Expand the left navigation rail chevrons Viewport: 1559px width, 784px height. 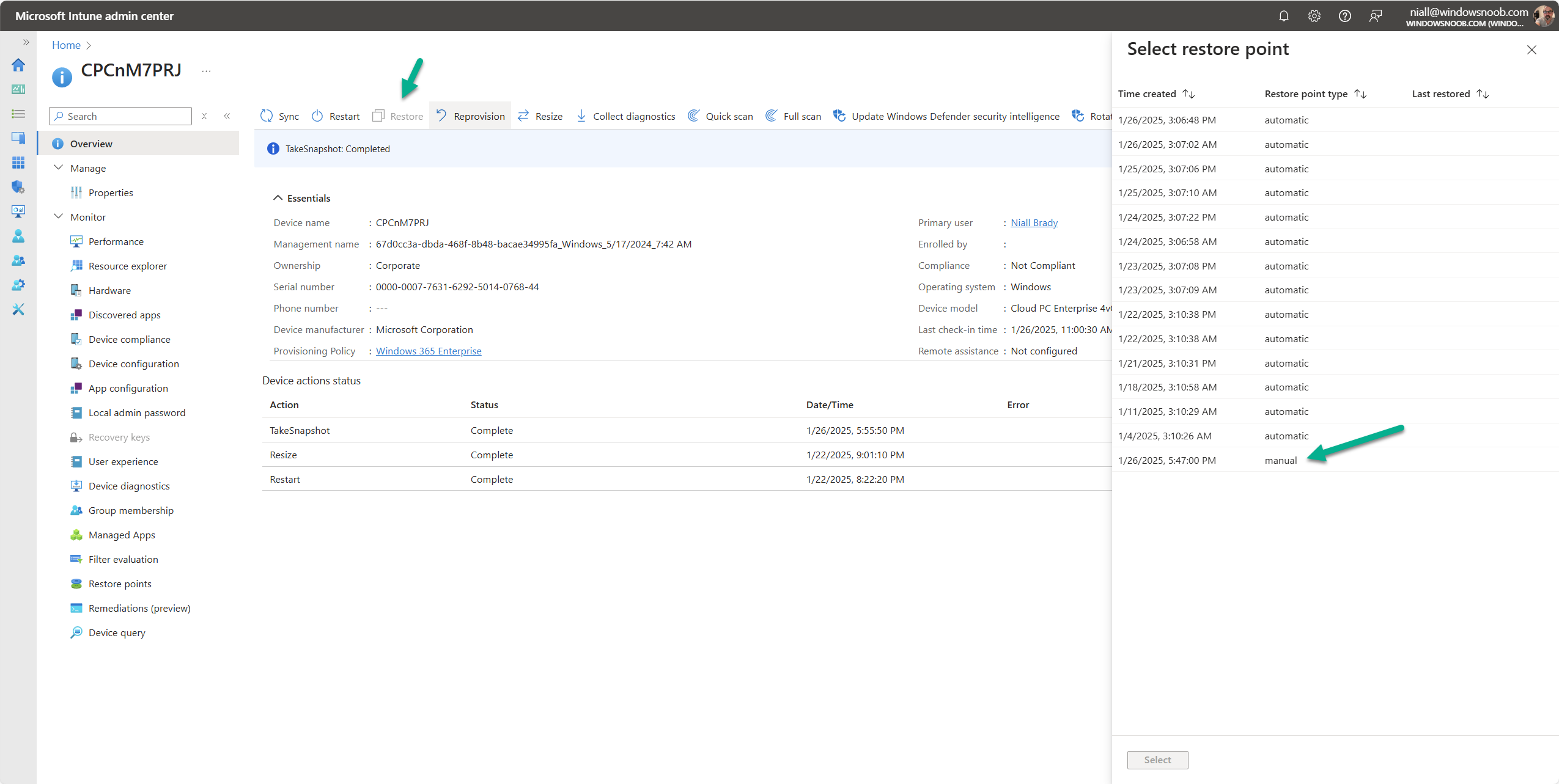coord(26,42)
